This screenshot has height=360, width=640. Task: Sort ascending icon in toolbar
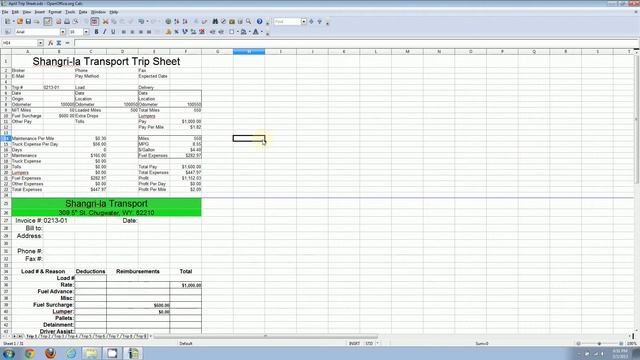pos(177,21)
